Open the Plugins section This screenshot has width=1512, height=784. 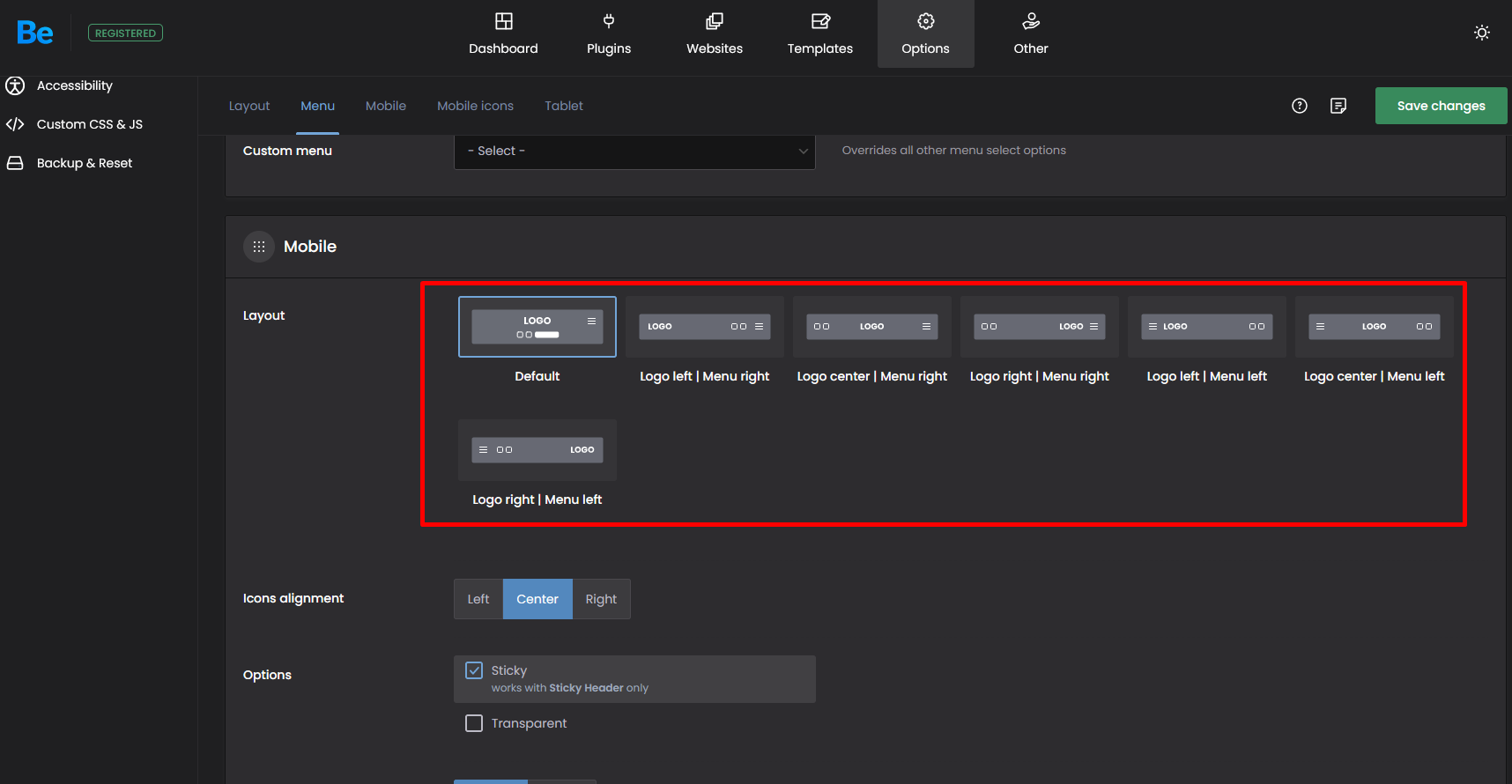[609, 34]
